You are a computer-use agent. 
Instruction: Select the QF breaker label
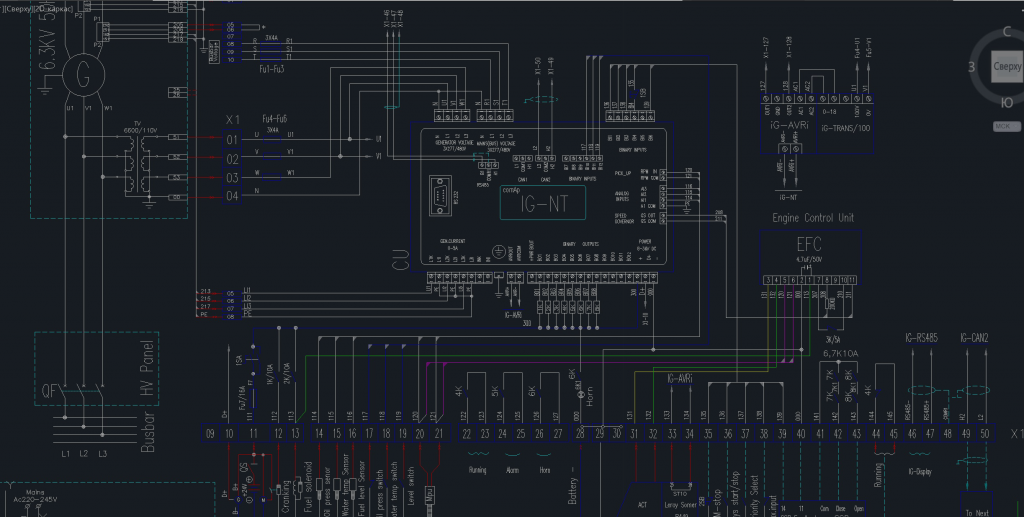coord(50,392)
